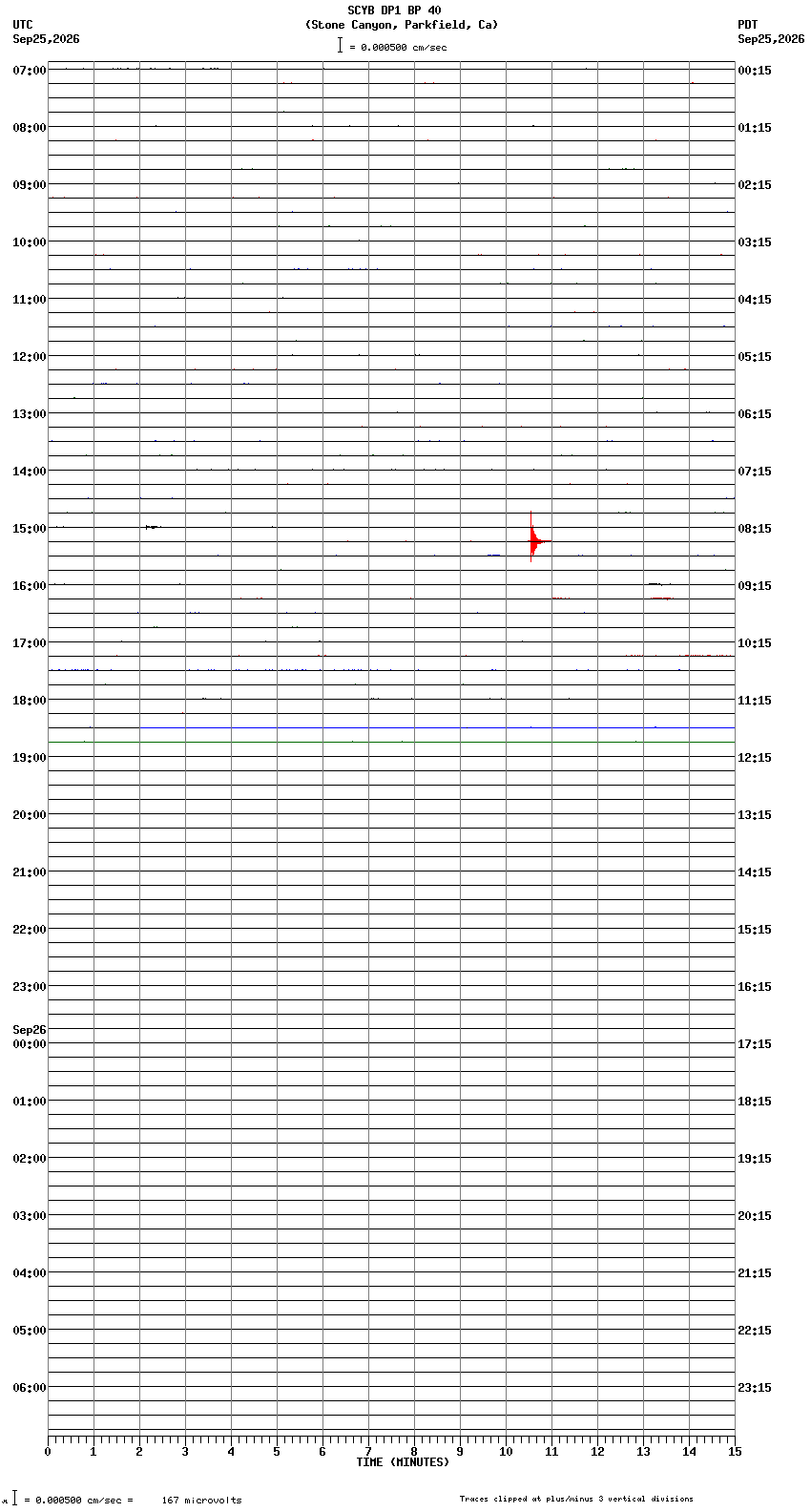
Task: Select the 16:00 UTC row label
Action: point(30,586)
